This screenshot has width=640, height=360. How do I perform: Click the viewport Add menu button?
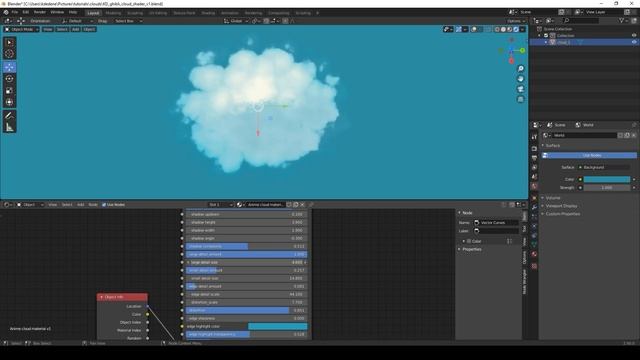[x=76, y=29]
